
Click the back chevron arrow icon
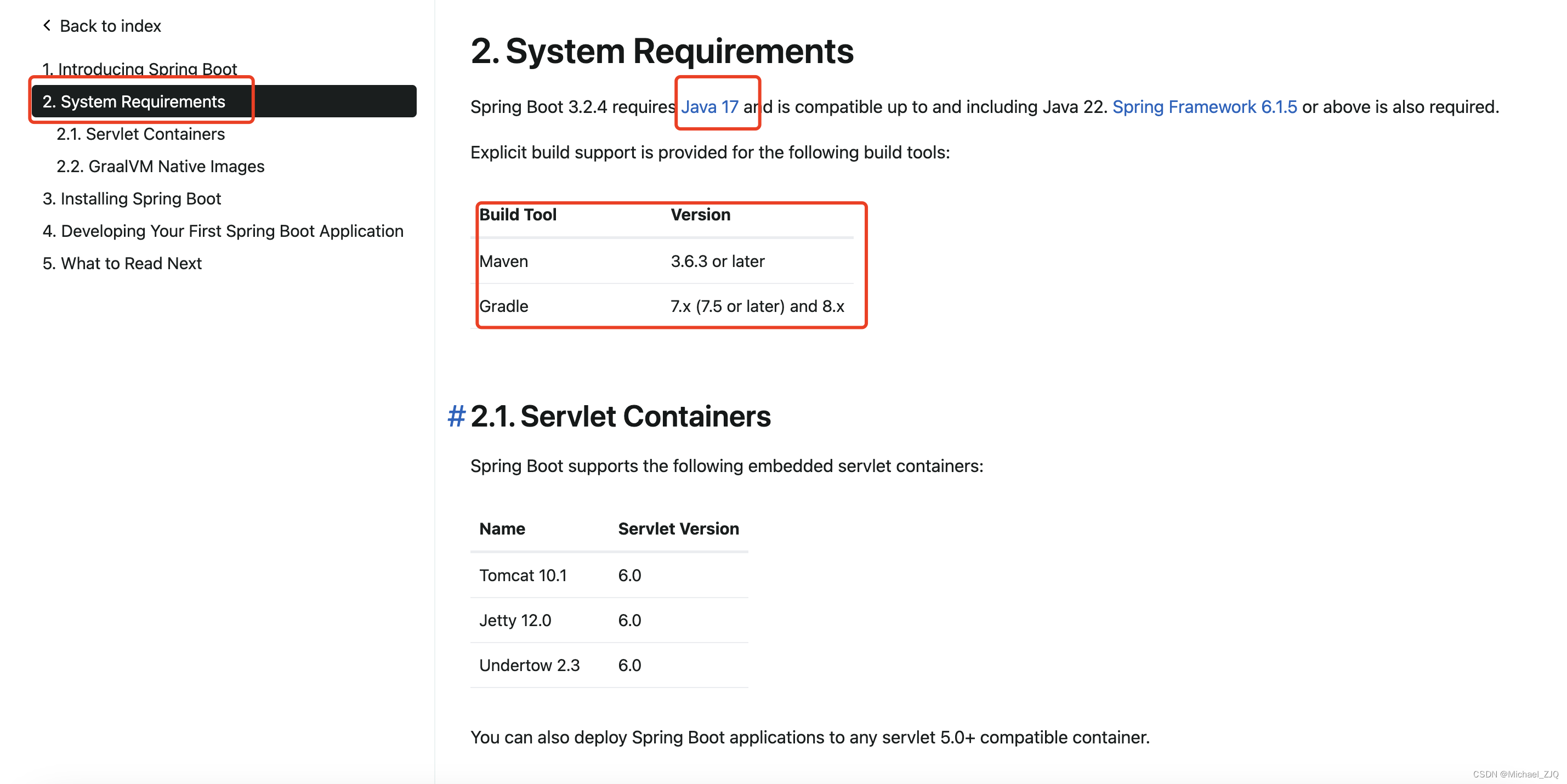pyautogui.click(x=47, y=26)
